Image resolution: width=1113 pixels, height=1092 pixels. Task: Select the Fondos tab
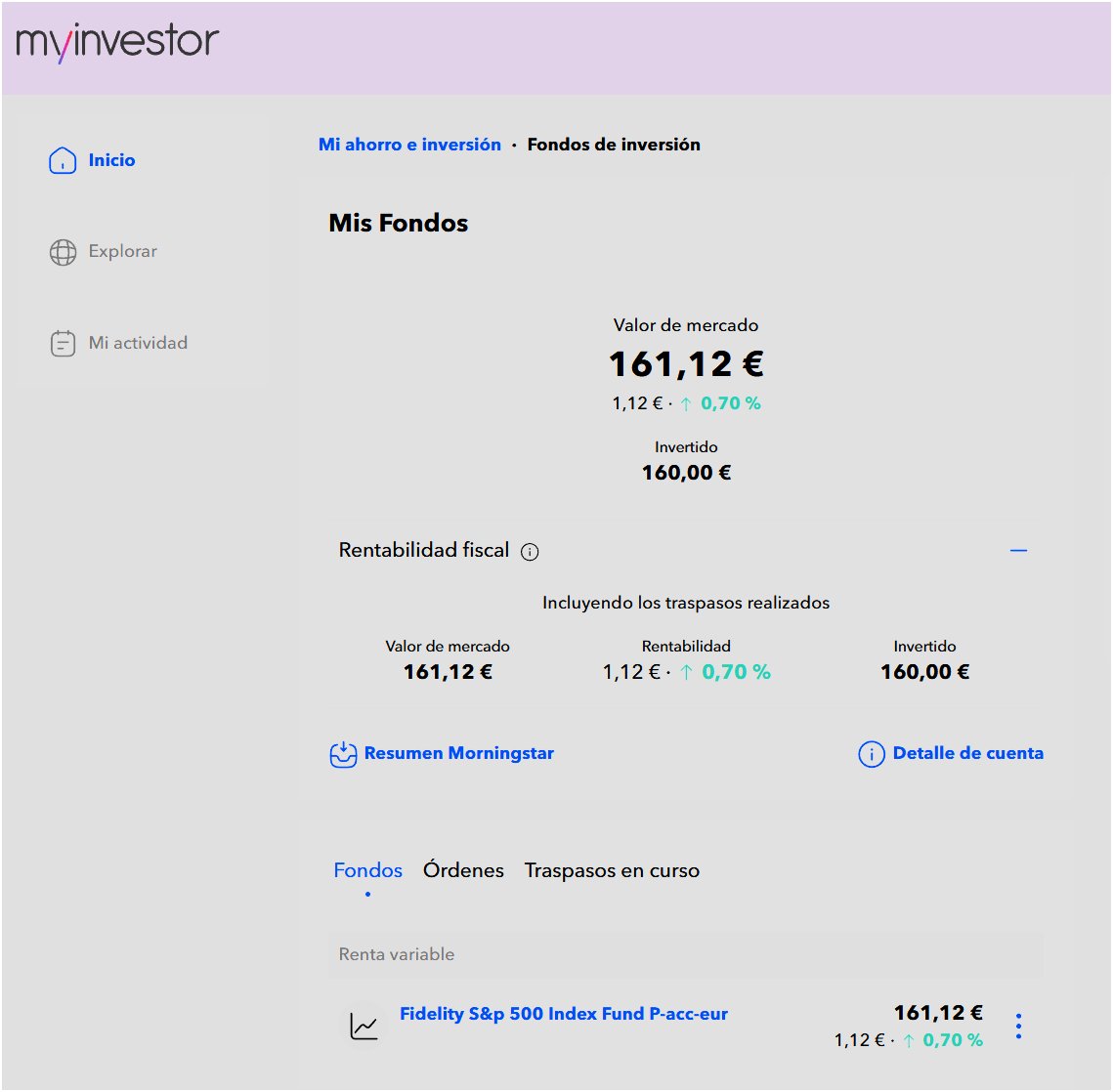[x=367, y=869]
